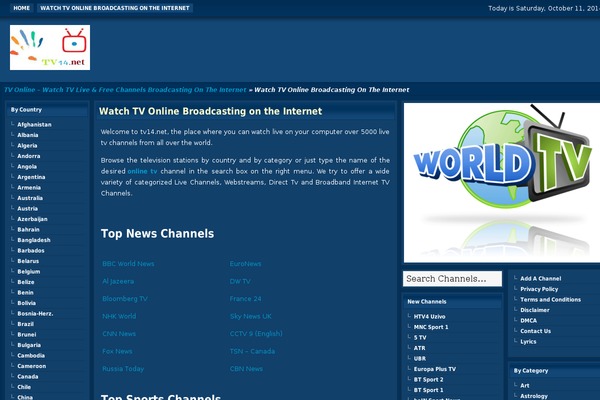The width and height of the screenshot is (600, 400).
Task: Open UBR new channel
Action: click(x=419, y=359)
